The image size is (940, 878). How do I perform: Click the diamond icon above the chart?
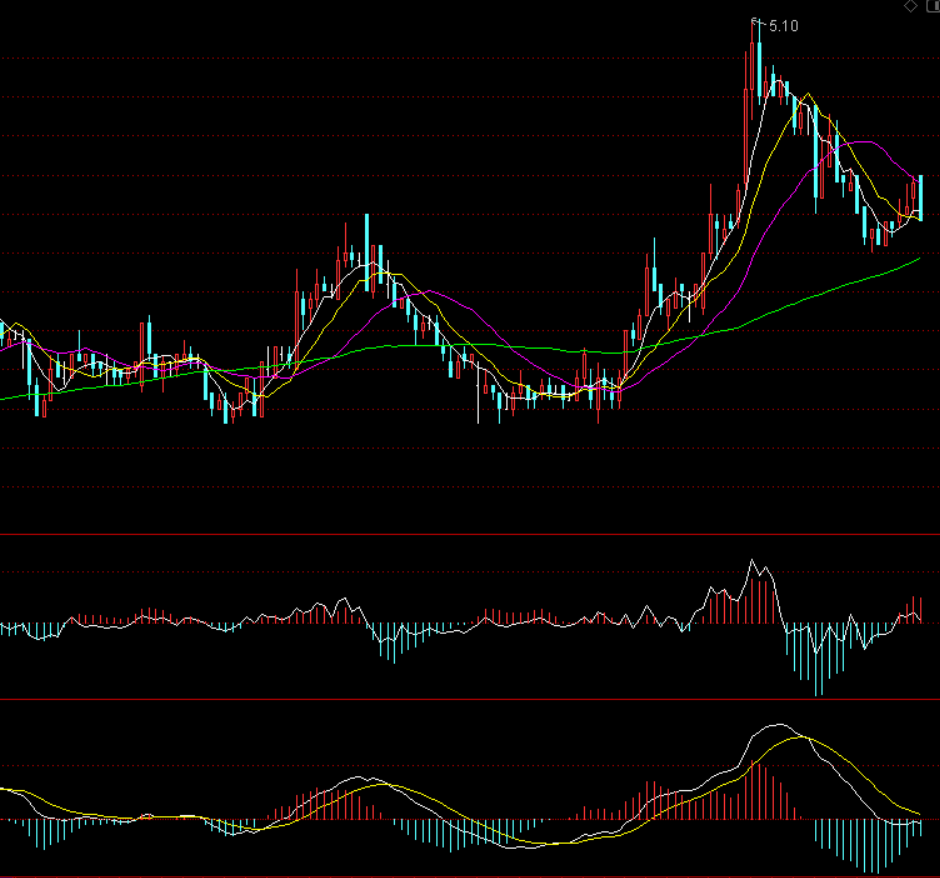(911, 6)
